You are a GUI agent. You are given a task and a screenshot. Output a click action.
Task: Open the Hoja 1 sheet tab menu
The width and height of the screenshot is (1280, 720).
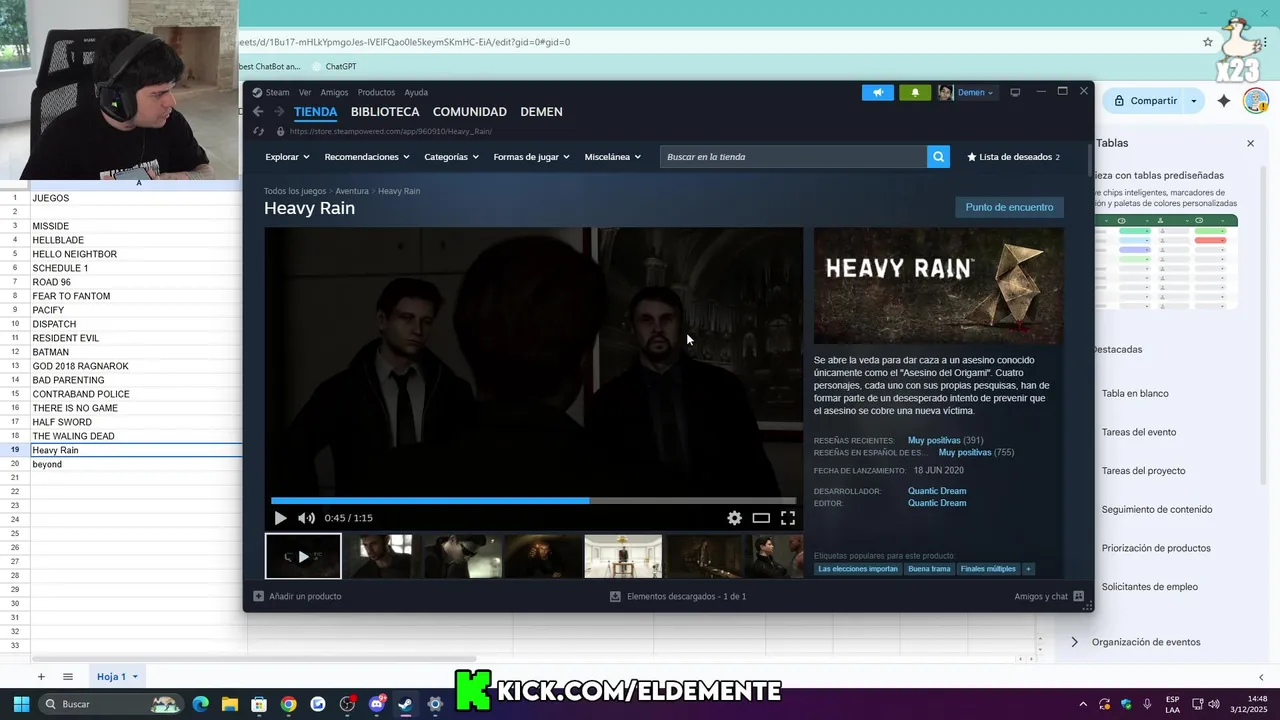click(x=135, y=677)
